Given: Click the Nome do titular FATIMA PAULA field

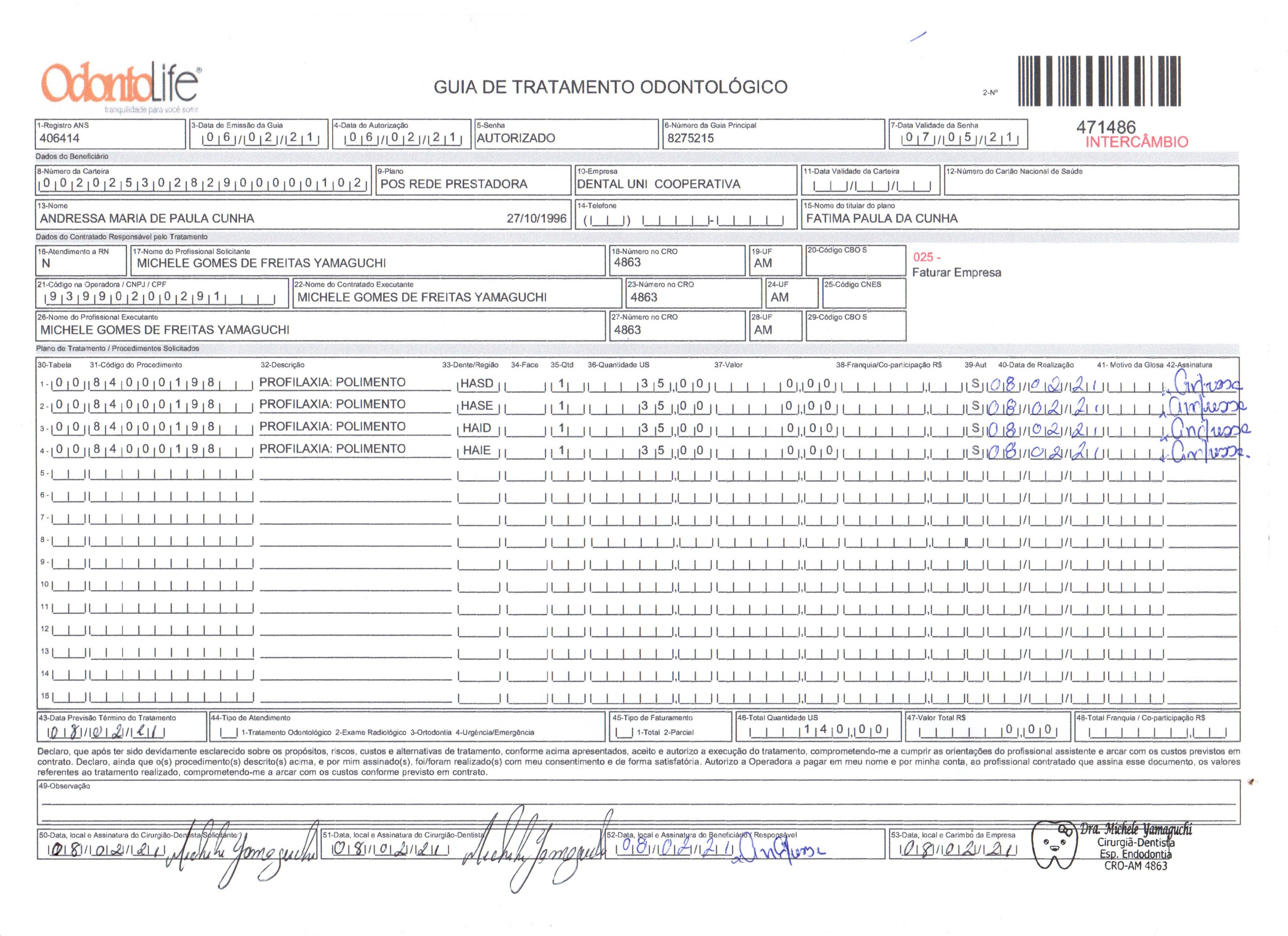Looking at the screenshot, I should coord(881,219).
